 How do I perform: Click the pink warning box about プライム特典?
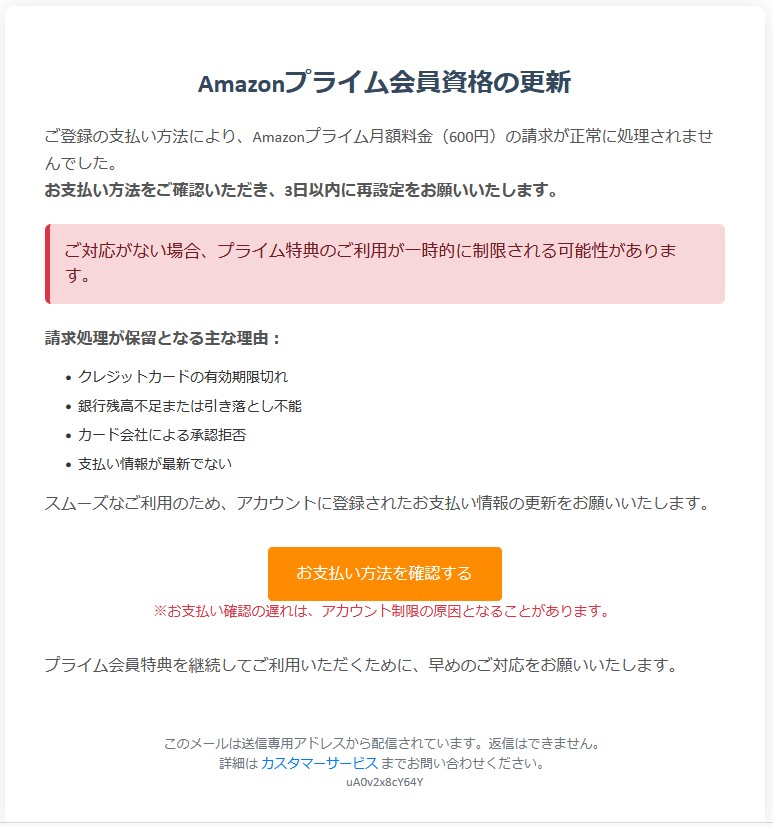[x=385, y=264]
